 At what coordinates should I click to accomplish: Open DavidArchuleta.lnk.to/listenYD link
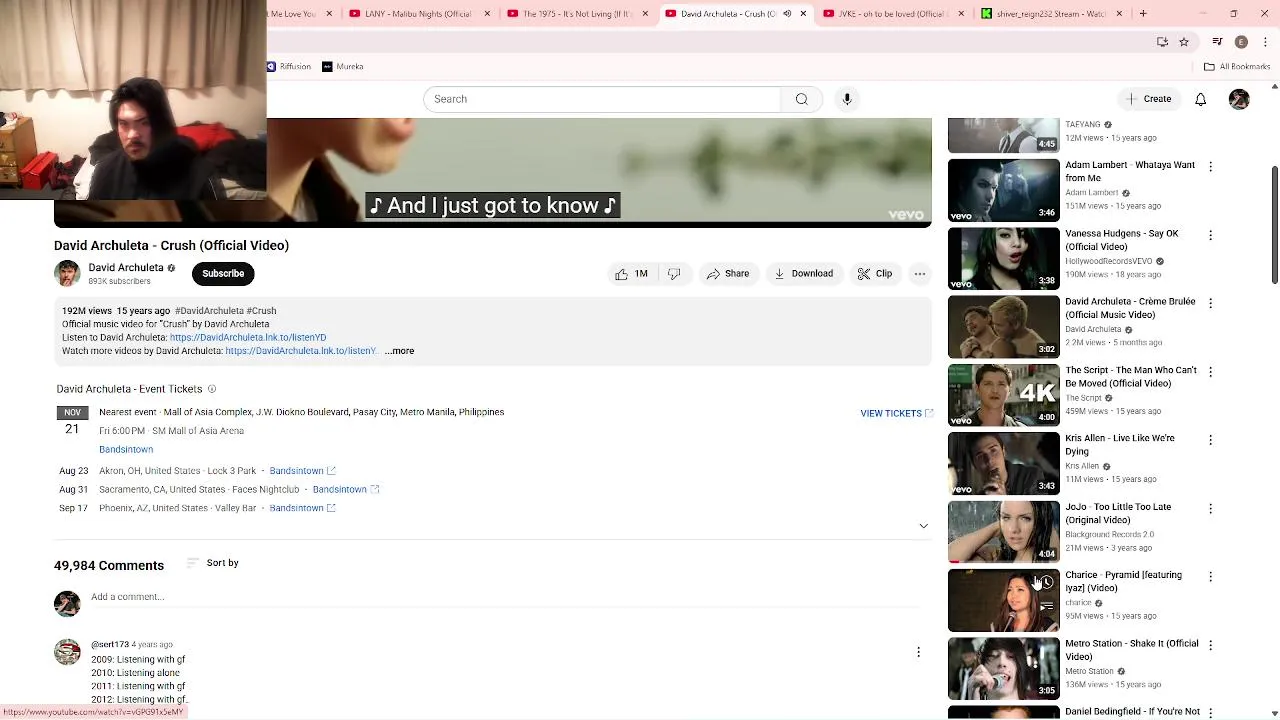coord(248,338)
